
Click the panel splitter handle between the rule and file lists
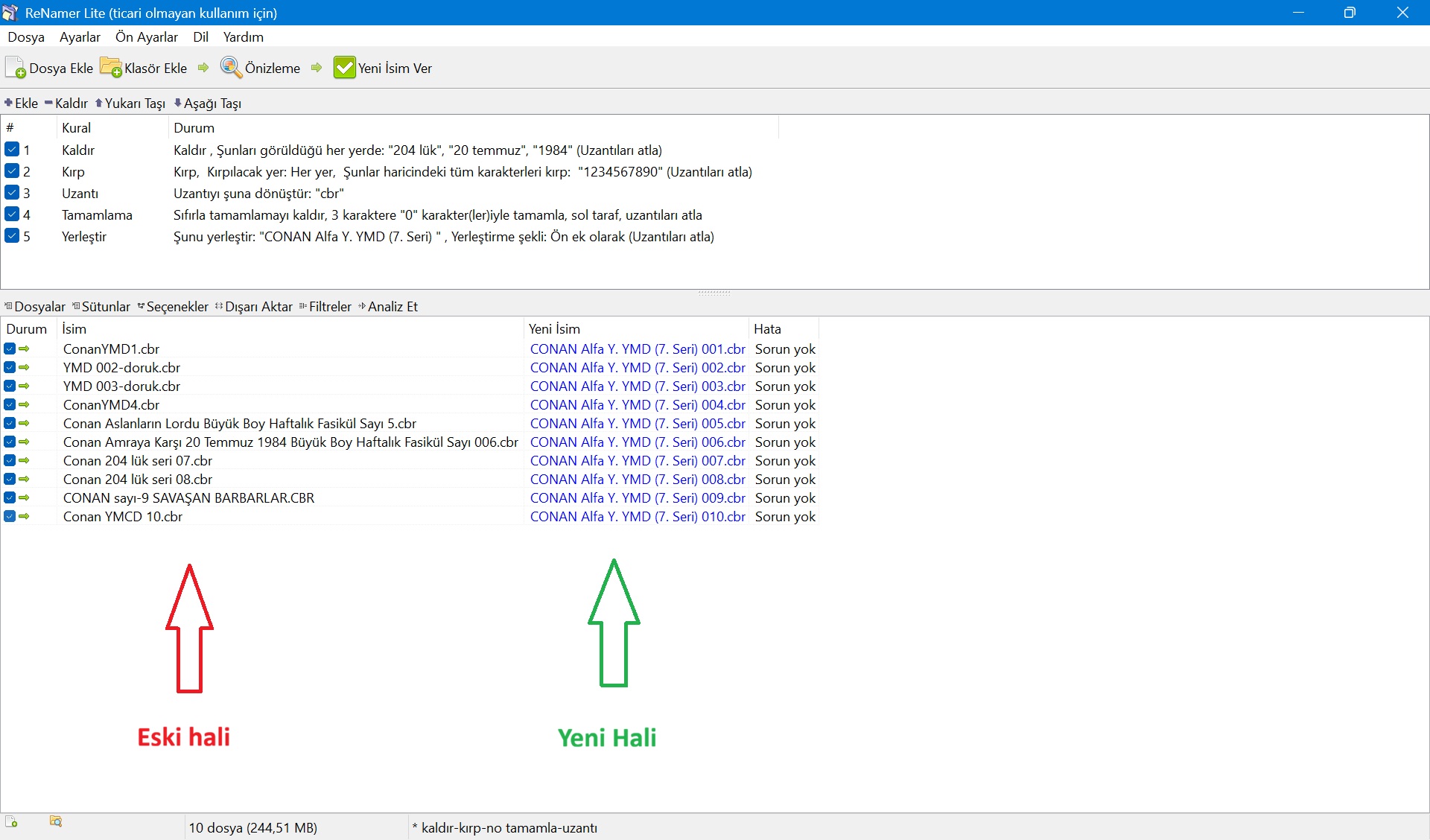tap(714, 293)
